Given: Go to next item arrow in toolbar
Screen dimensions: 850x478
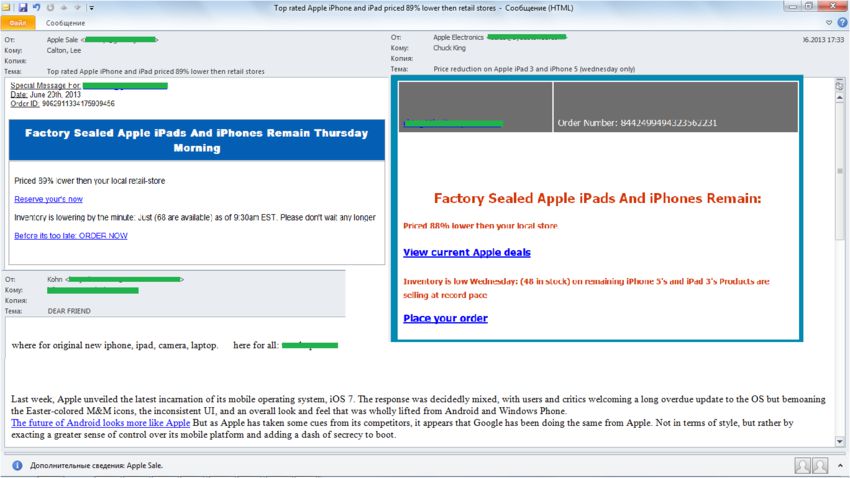Looking at the screenshot, I should click(78, 8).
